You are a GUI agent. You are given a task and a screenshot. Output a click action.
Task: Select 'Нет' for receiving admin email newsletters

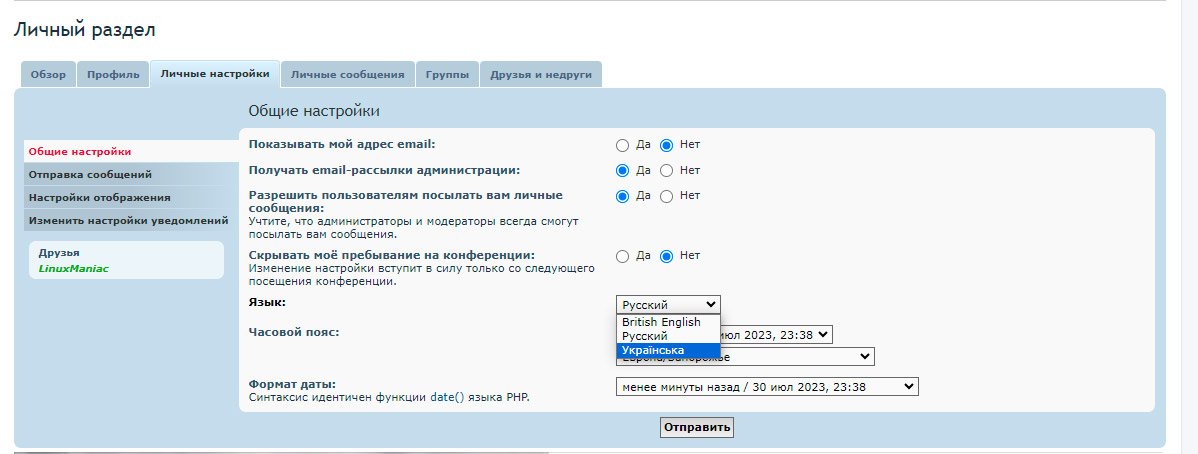coord(666,170)
